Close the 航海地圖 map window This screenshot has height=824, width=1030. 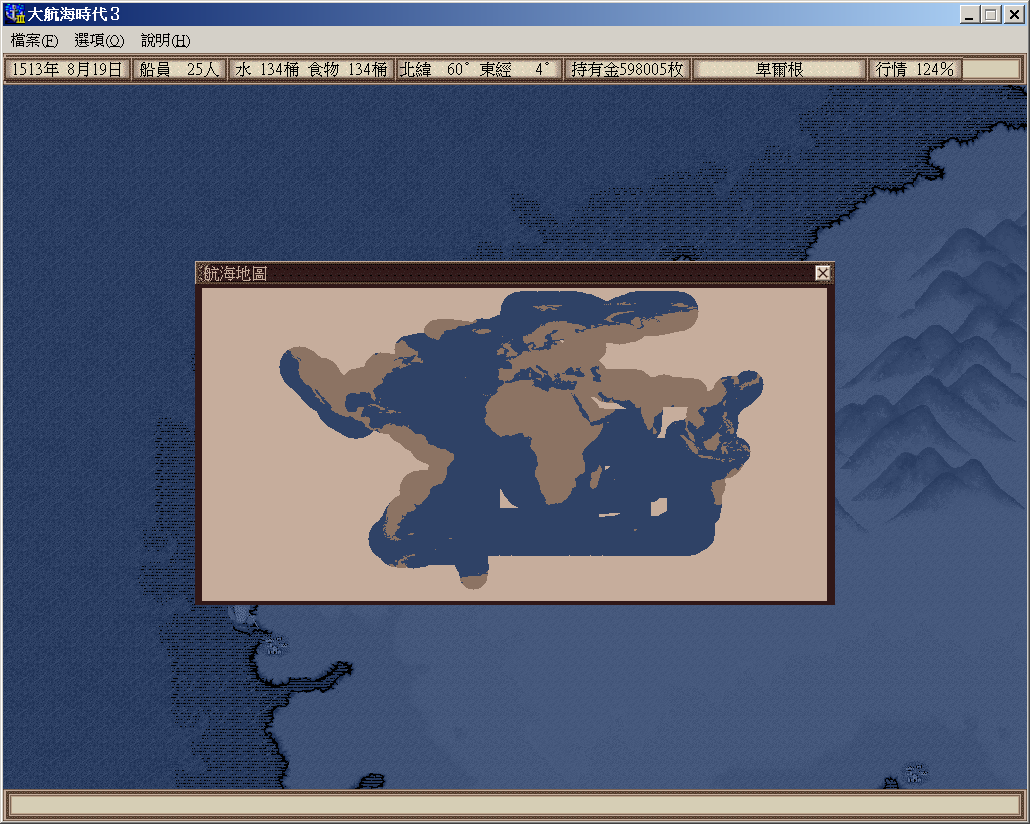pos(822,273)
